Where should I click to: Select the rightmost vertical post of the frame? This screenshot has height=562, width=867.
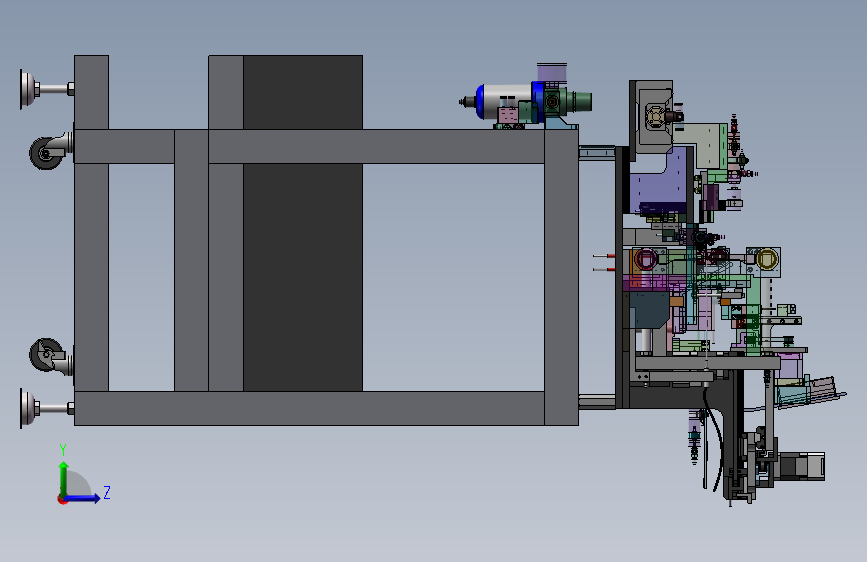[561, 277]
